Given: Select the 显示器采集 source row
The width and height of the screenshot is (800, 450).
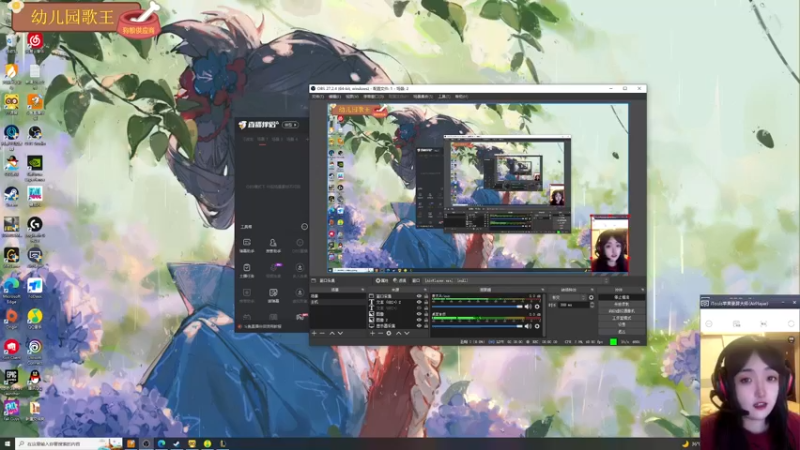Looking at the screenshot, I should (399, 326).
